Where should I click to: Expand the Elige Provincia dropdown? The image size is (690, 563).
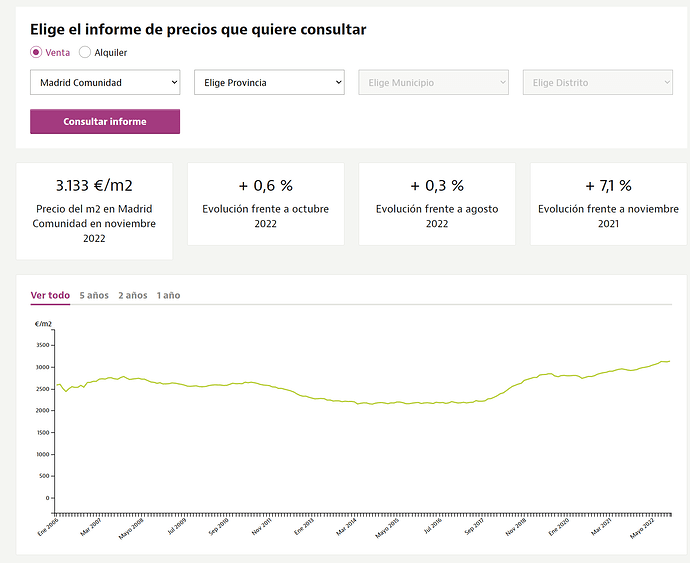coord(269,82)
